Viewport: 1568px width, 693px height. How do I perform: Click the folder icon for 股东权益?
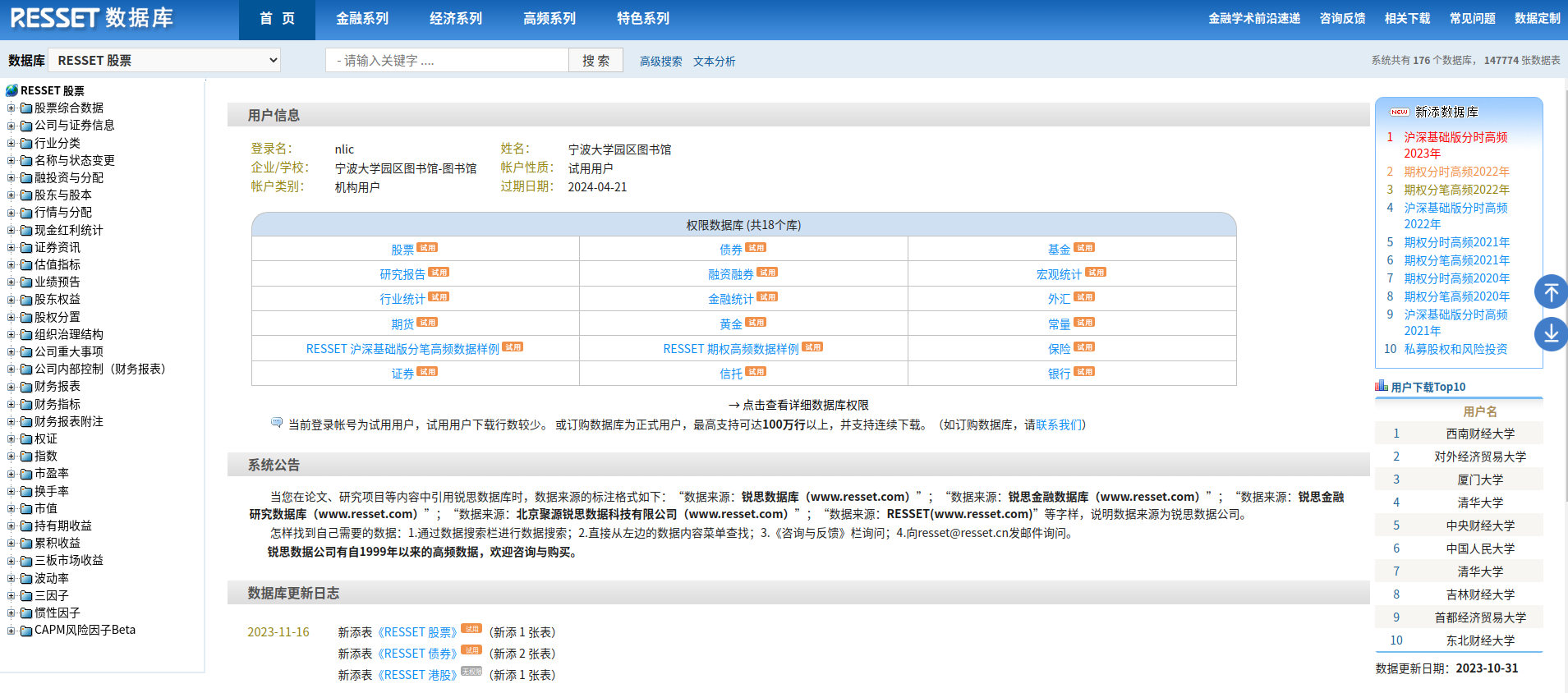pyautogui.click(x=26, y=300)
